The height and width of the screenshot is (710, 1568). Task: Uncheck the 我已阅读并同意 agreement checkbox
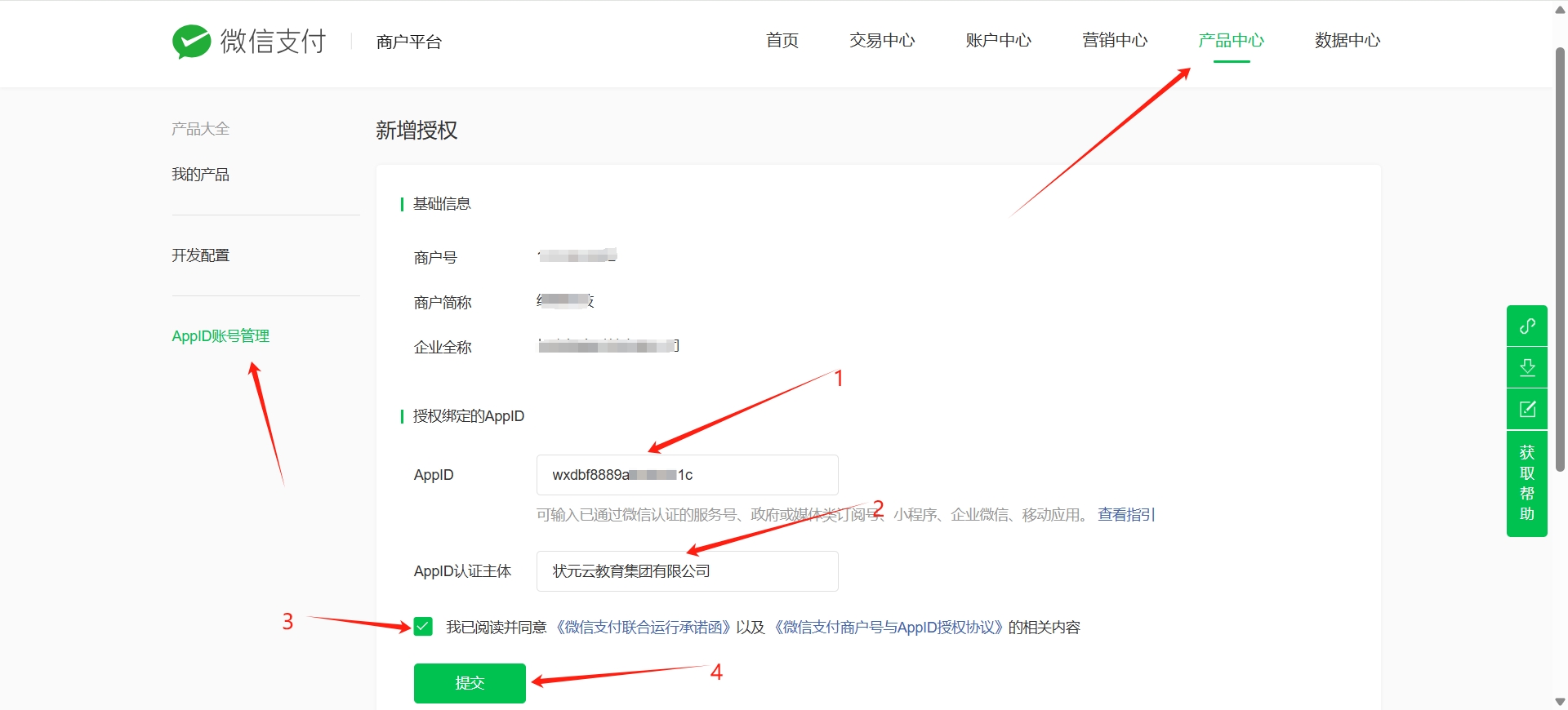pyautogui.click(x=423, y=627)
